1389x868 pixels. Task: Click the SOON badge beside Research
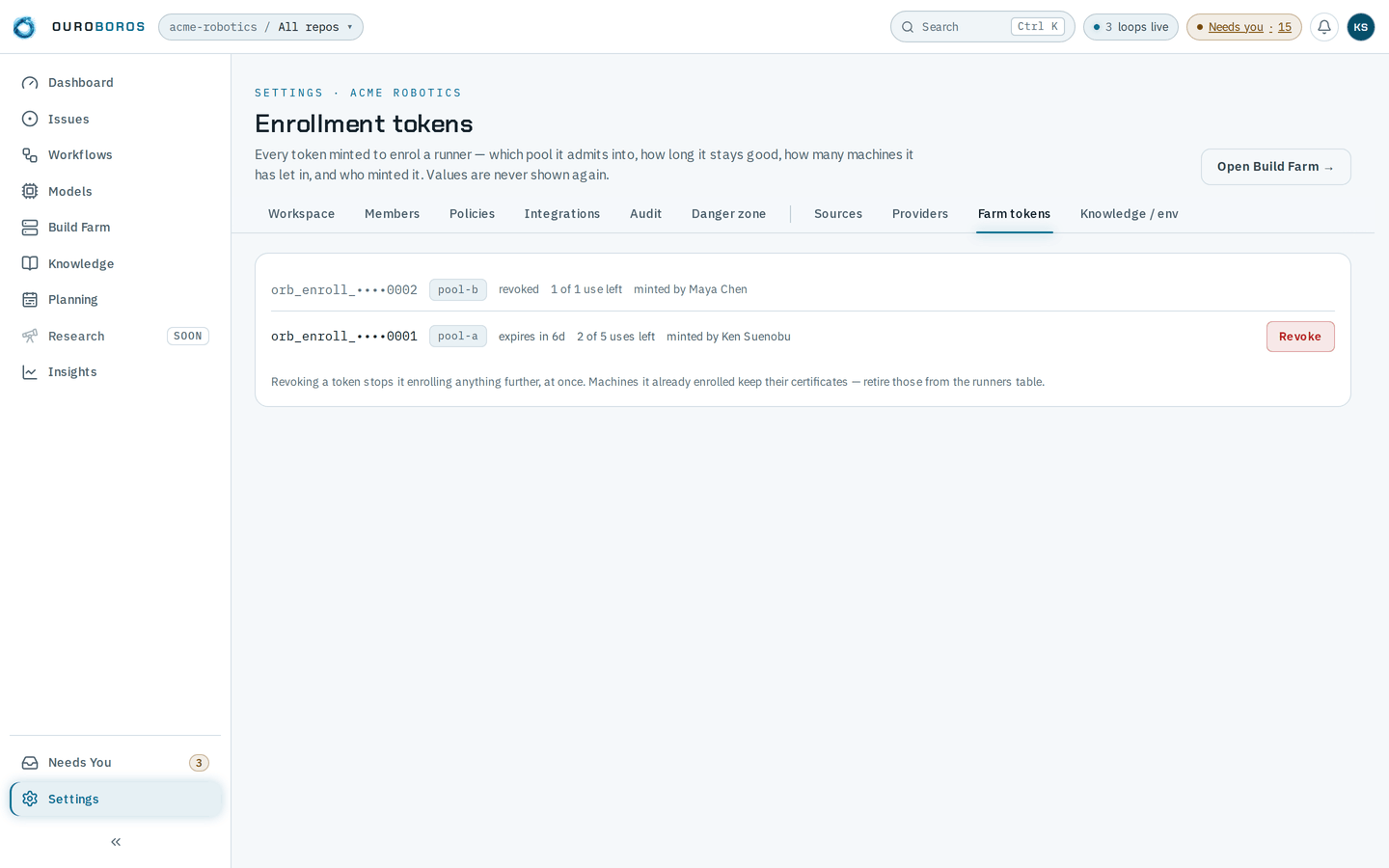coord(188,336)
